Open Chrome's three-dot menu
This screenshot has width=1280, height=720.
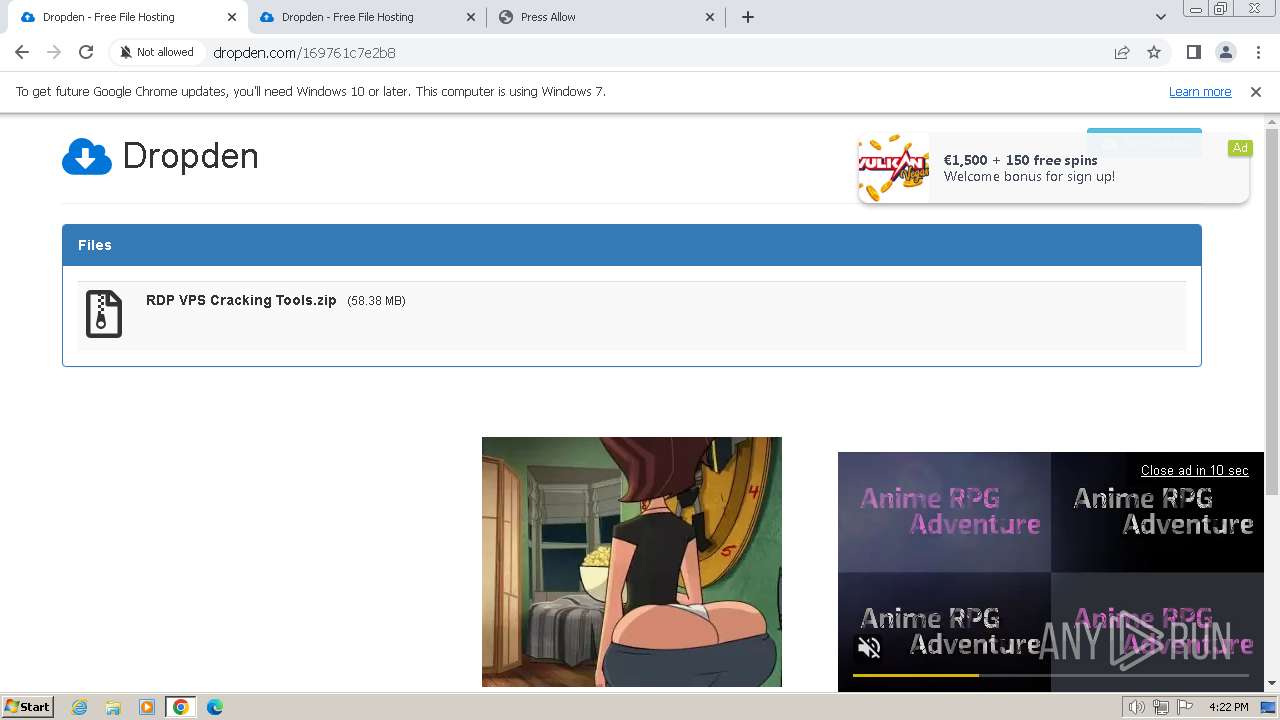pyautogui.click(x=1258, y=52)
